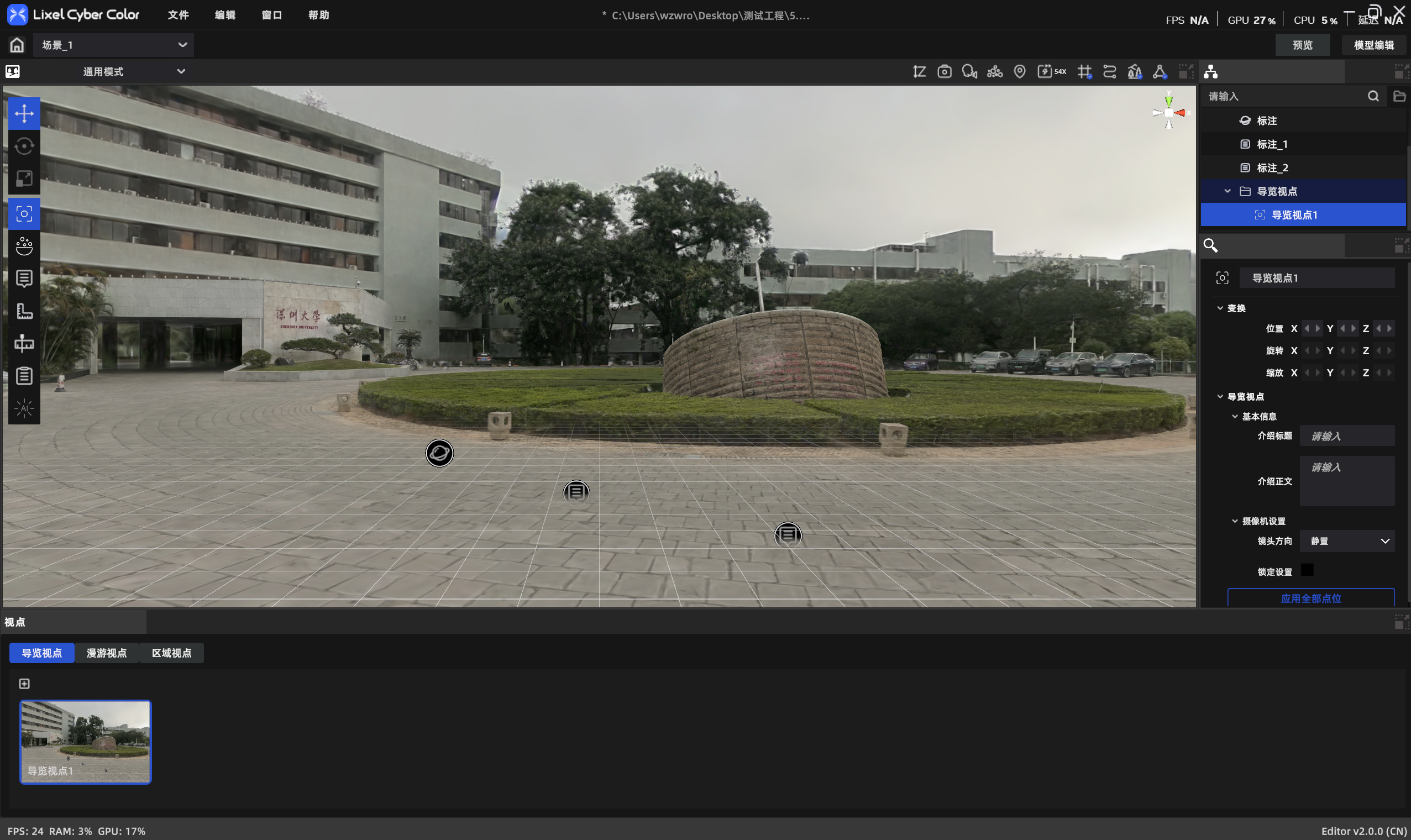Open the 通用模式 mode dropdown
1411x840 pixels.
[134, 72]
